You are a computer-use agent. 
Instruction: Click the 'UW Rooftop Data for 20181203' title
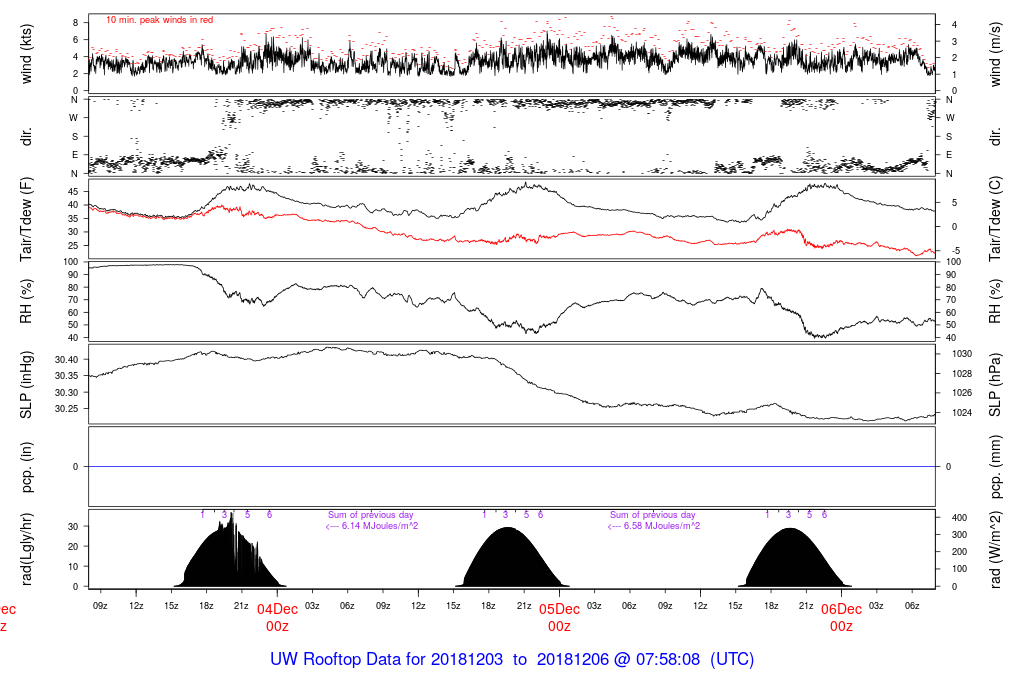[387, 659]
